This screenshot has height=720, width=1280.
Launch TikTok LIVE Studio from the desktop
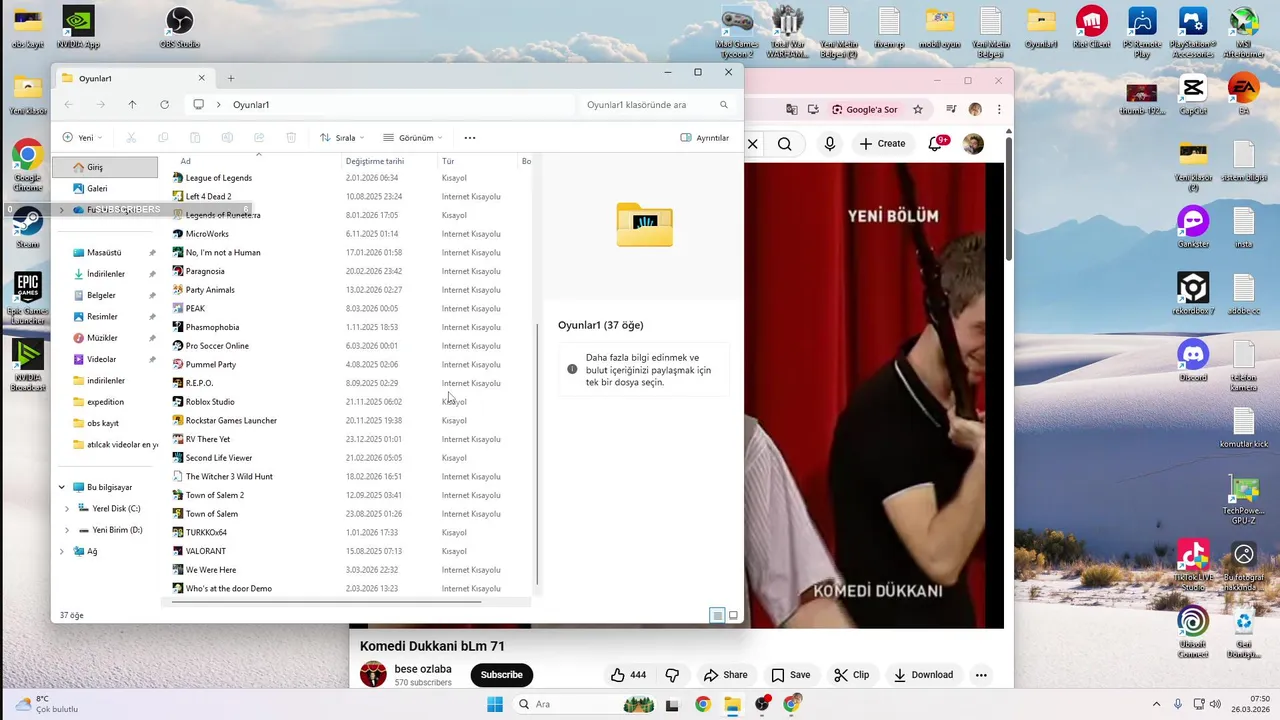tap(1193, 563)
